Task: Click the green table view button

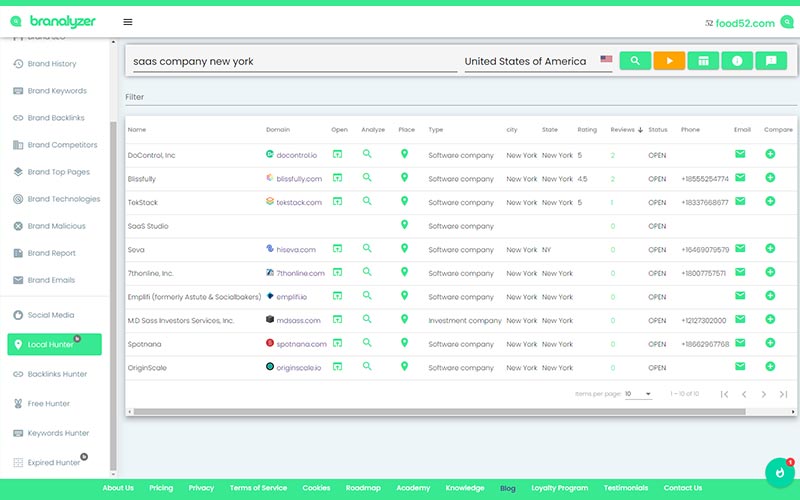Action: [703, 61]
